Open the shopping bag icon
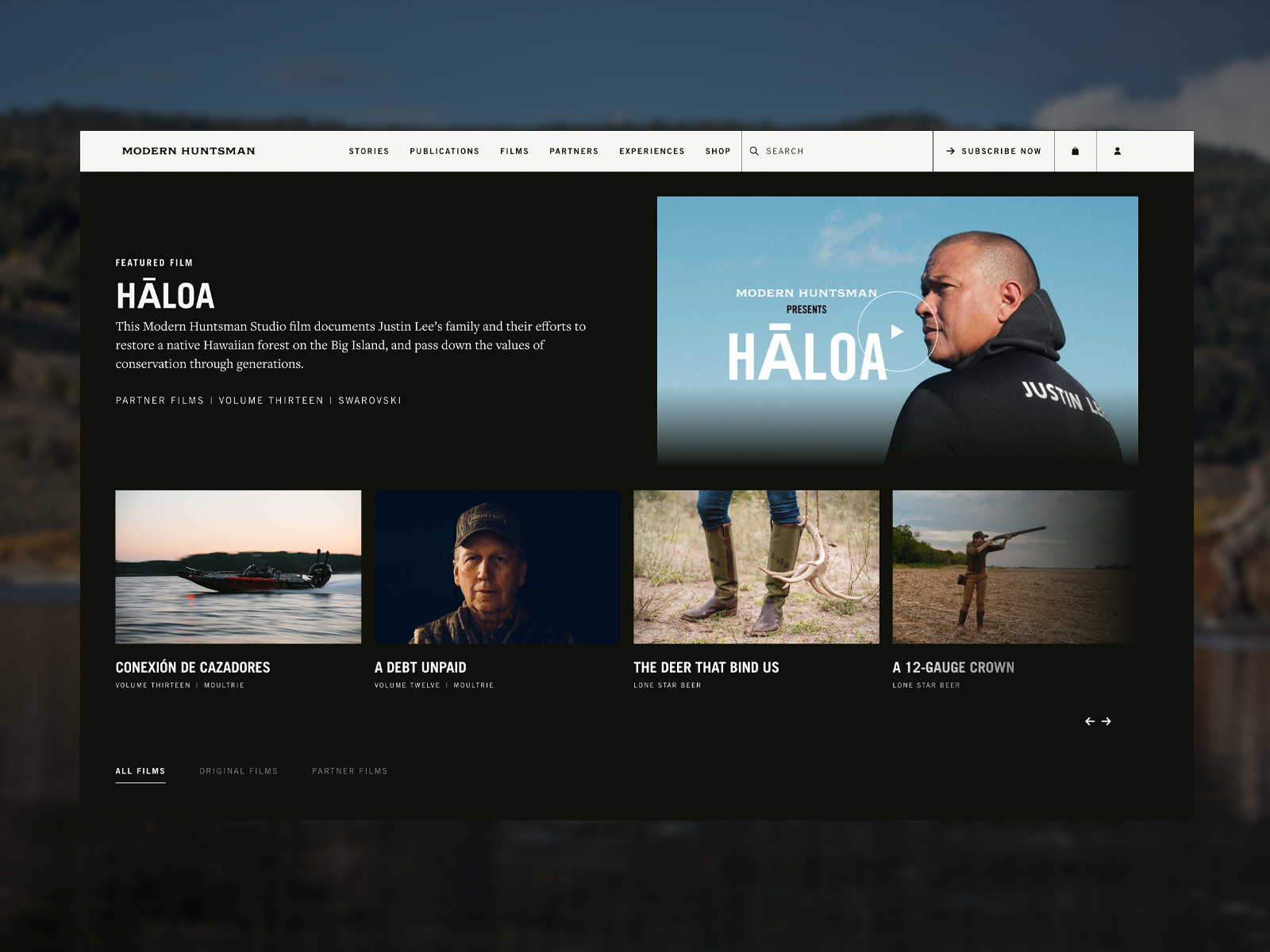Screen dimensions: 1270x952 [1075, 151]
